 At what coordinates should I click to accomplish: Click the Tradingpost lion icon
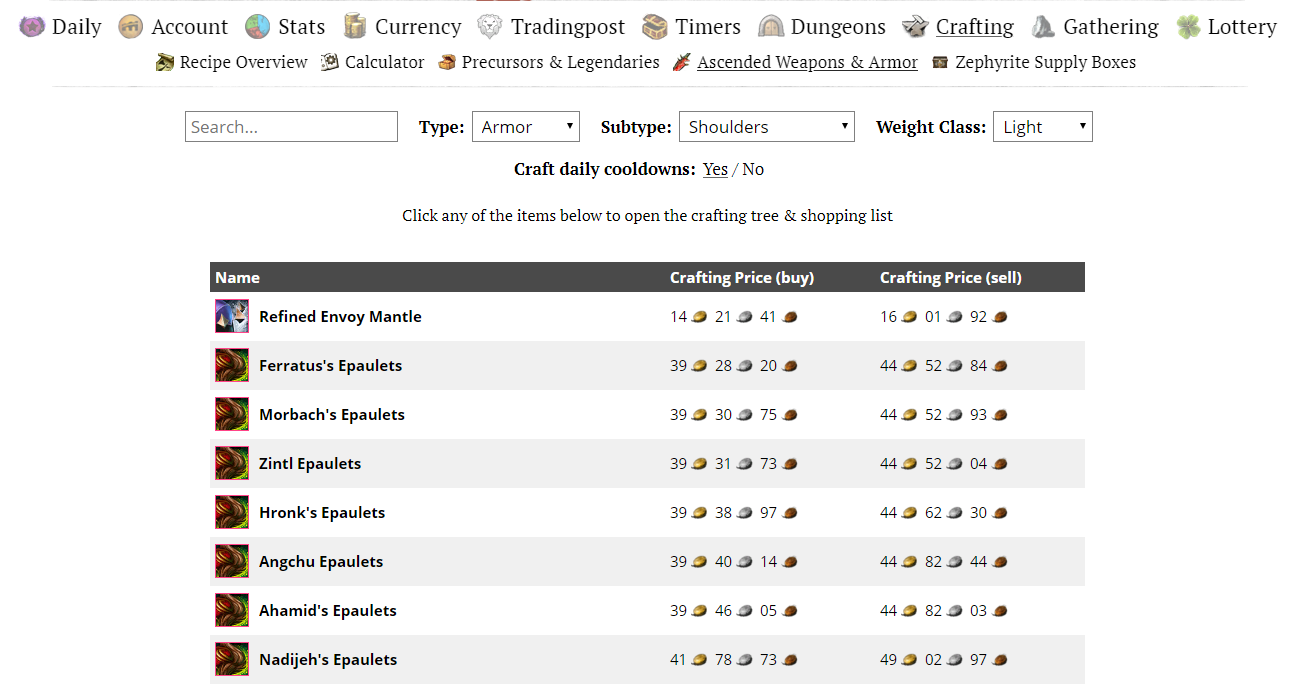(x=489, y=27)
